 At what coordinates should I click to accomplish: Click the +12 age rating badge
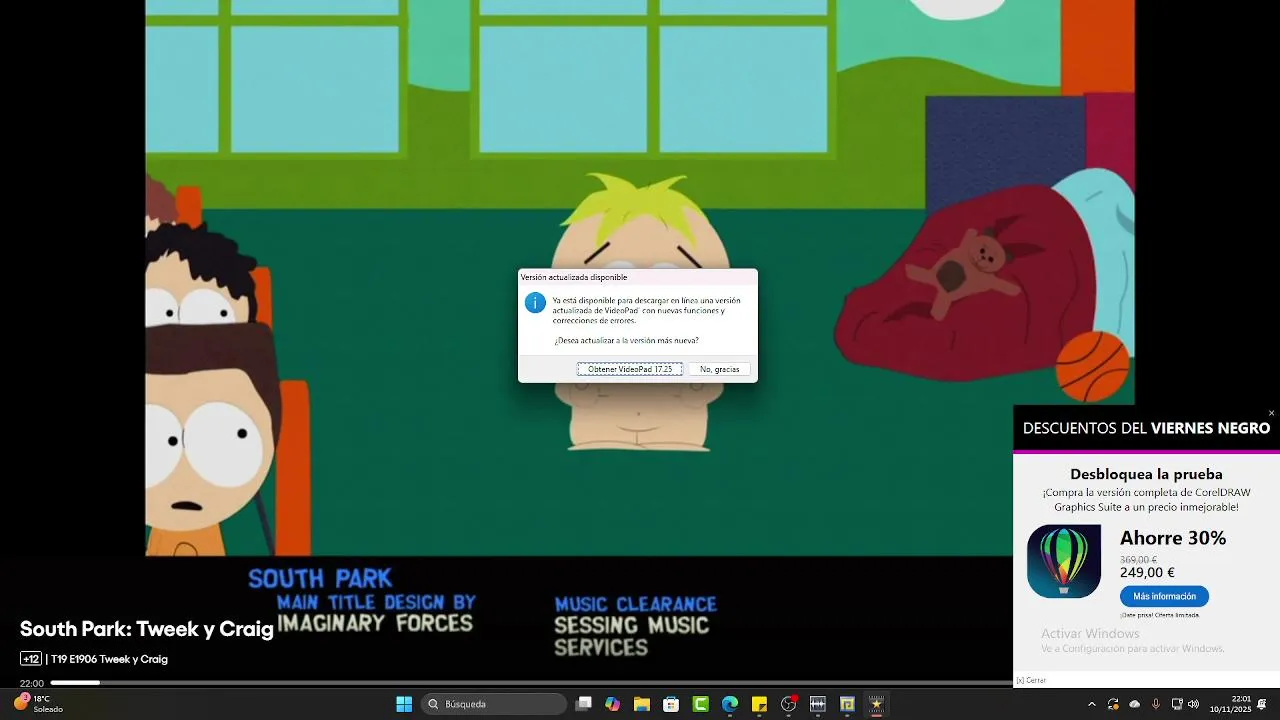[31, 659]
